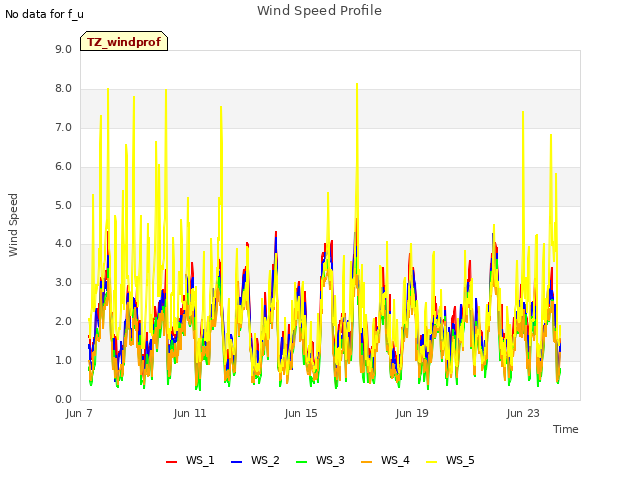
Task: Click the 0.0 y-axis tick label
Action: click(63, 400)
